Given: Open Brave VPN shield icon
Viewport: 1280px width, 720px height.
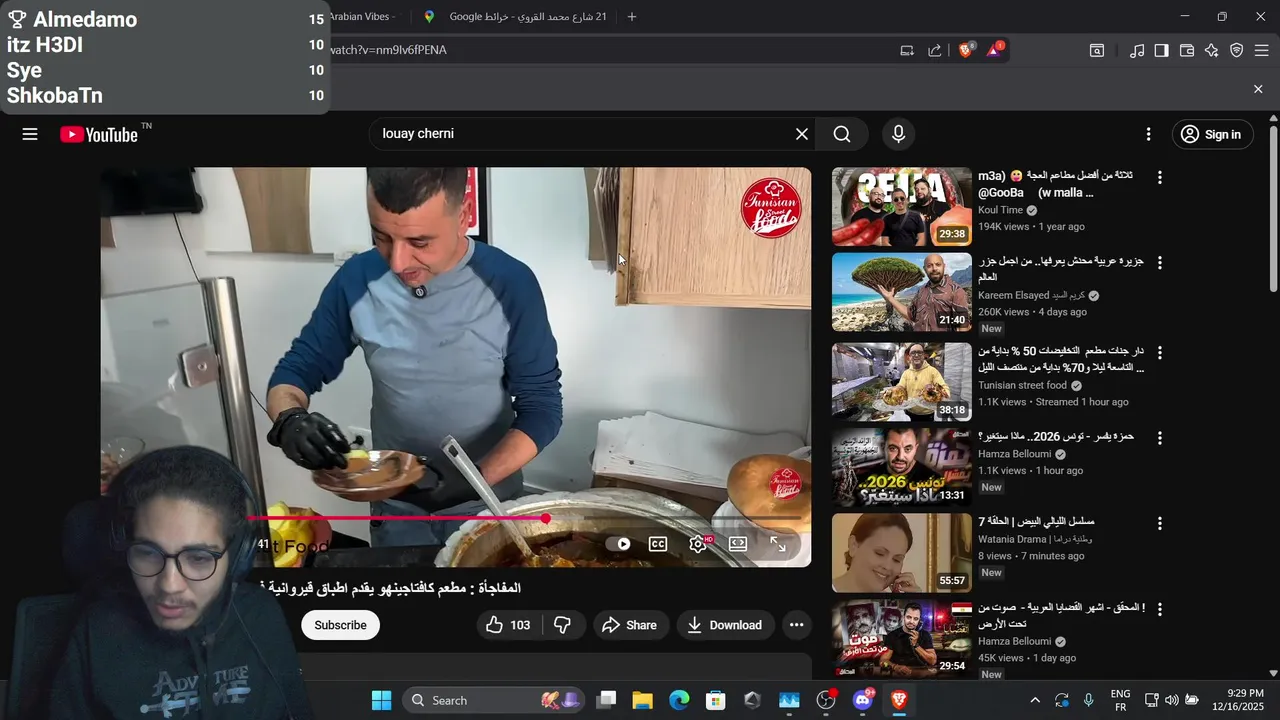Looking at the screenshot, I should click(1237, 50).
